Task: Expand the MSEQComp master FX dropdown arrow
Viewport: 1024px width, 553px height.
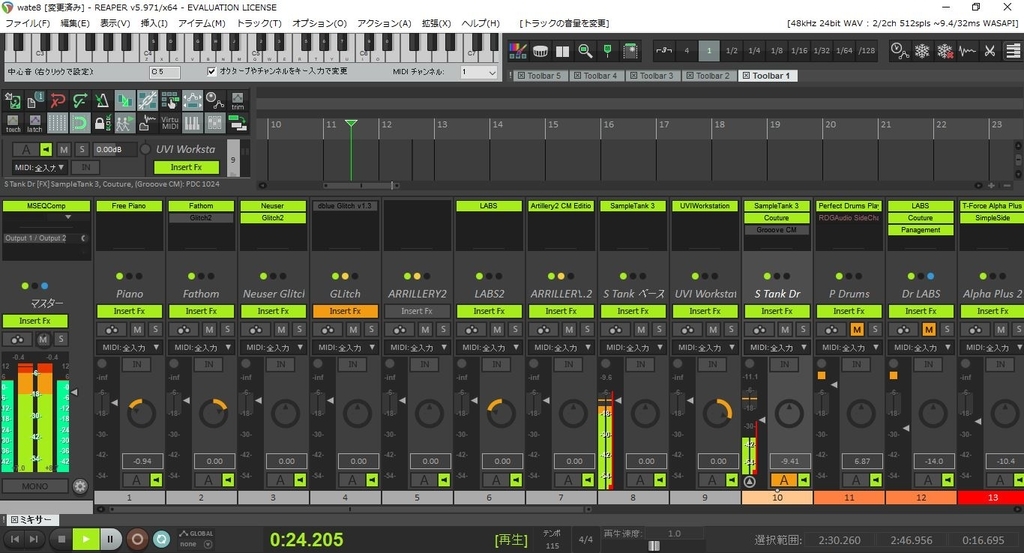Action: [68, 217]
